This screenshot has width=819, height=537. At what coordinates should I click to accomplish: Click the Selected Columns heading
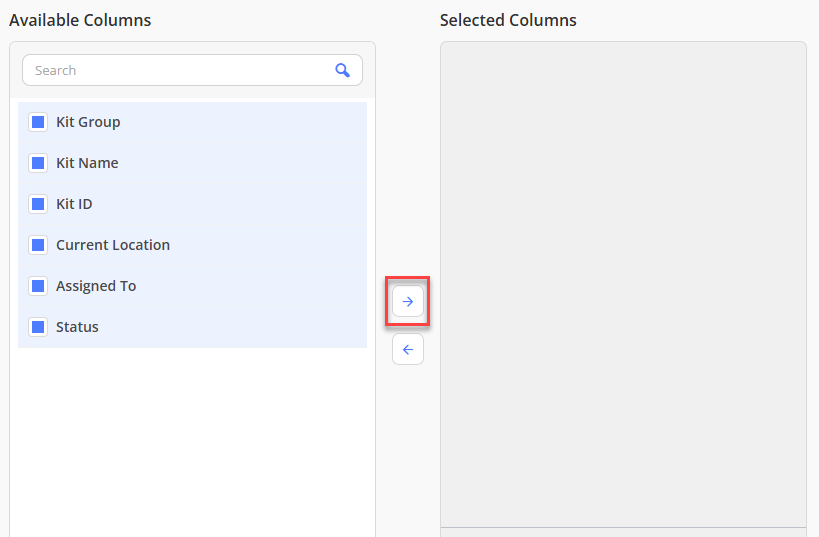tap(508, 20)
